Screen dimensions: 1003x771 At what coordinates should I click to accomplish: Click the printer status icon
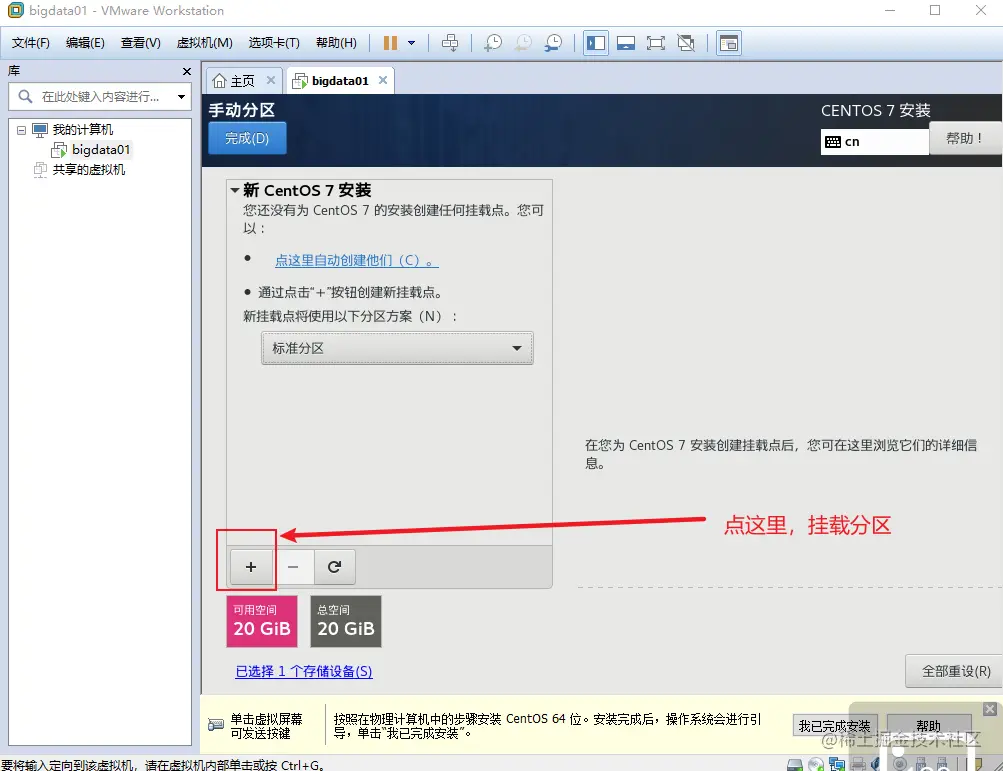[858, 765]
